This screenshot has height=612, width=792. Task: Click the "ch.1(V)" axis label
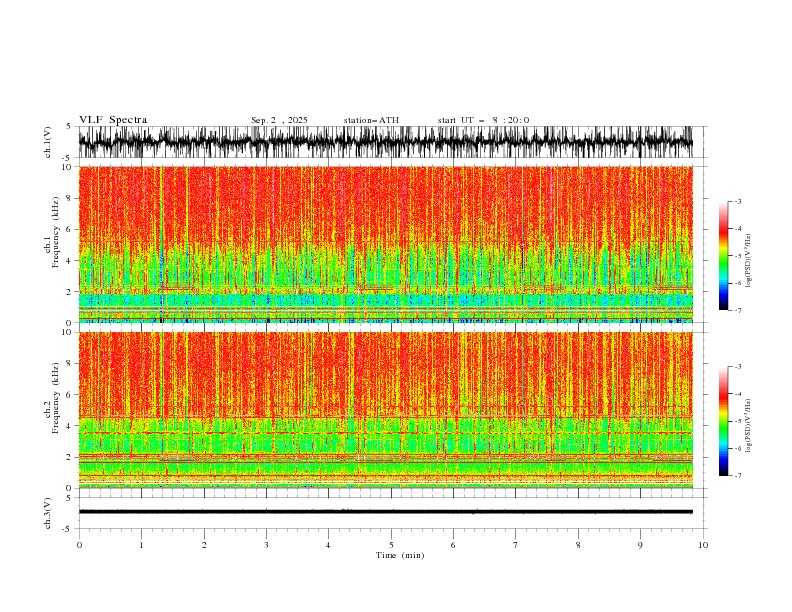point(48,142)
